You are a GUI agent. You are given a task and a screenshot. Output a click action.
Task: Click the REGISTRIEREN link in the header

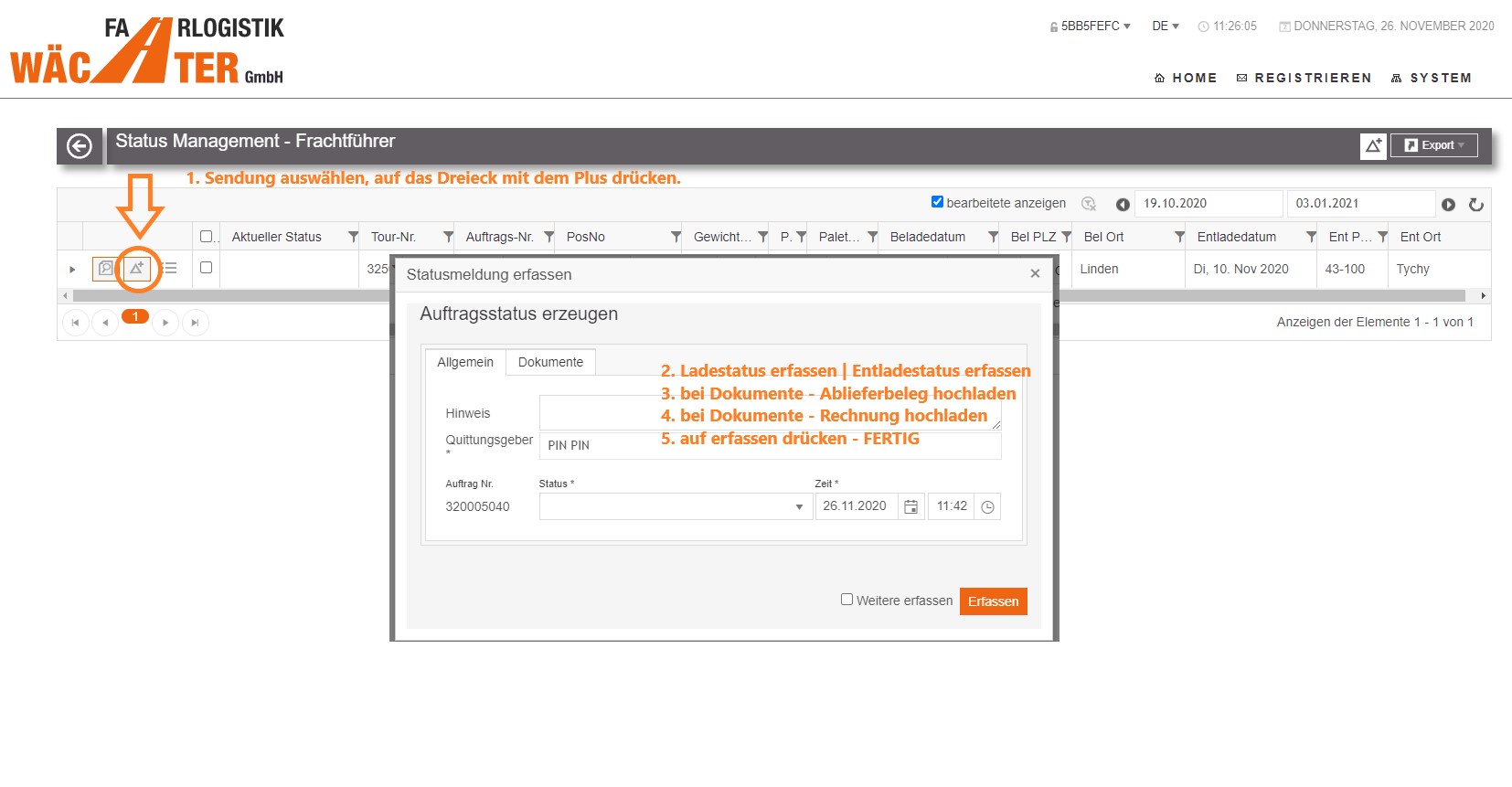pos(1304,79)
